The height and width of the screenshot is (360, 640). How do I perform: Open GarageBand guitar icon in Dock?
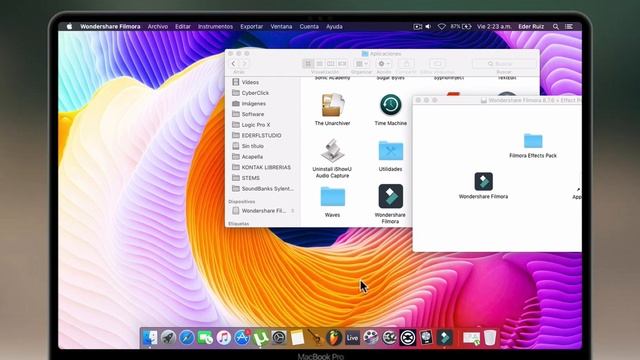tap(315, 338)
